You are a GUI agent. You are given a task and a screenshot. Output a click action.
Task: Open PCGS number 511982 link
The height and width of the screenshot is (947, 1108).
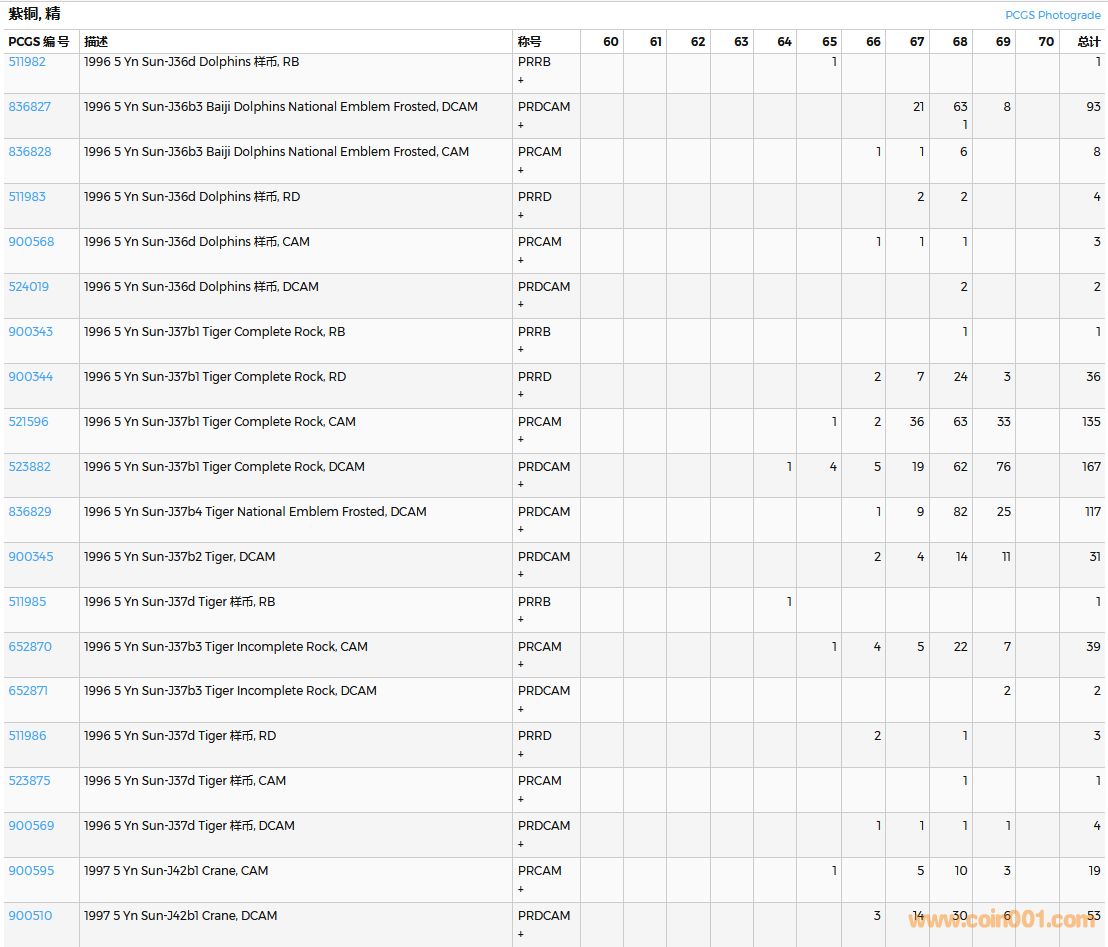[x=27, y=62]
